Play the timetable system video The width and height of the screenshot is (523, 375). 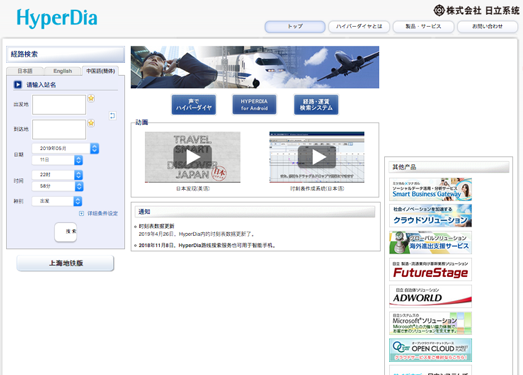(x=317, y=157)
